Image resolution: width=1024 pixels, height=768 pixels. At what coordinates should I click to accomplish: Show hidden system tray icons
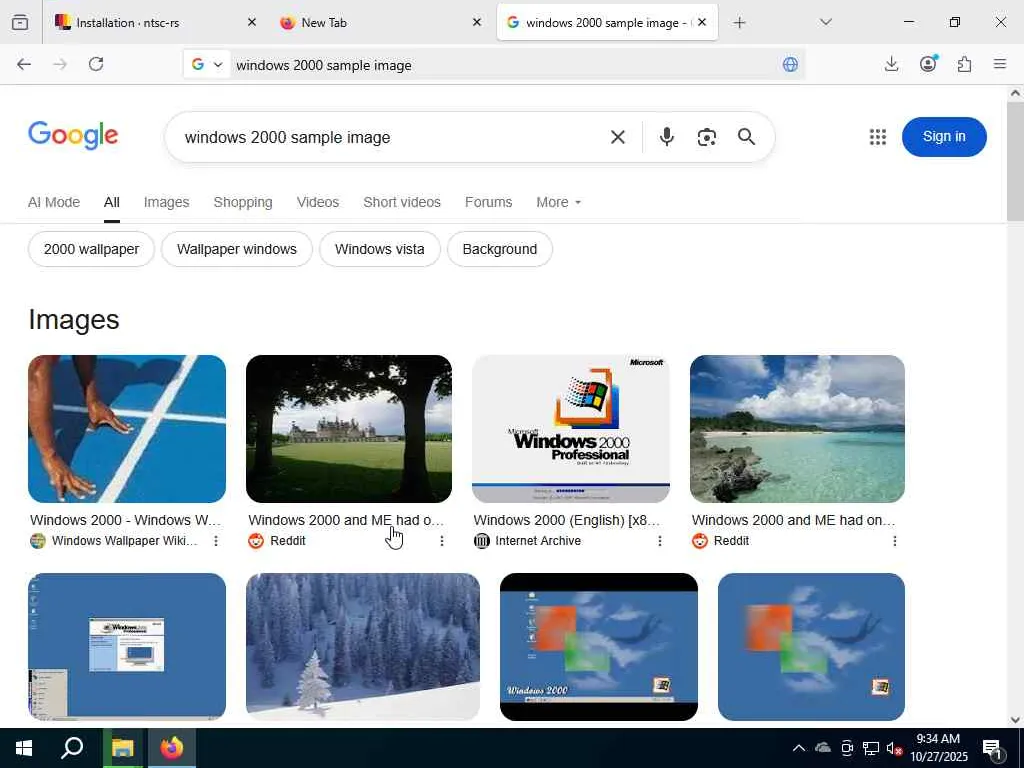click(799, 748)
